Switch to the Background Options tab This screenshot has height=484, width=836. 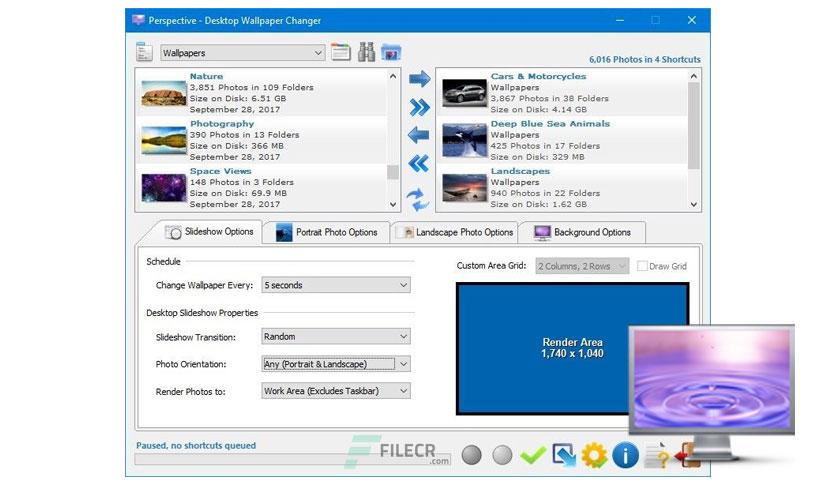582,232
